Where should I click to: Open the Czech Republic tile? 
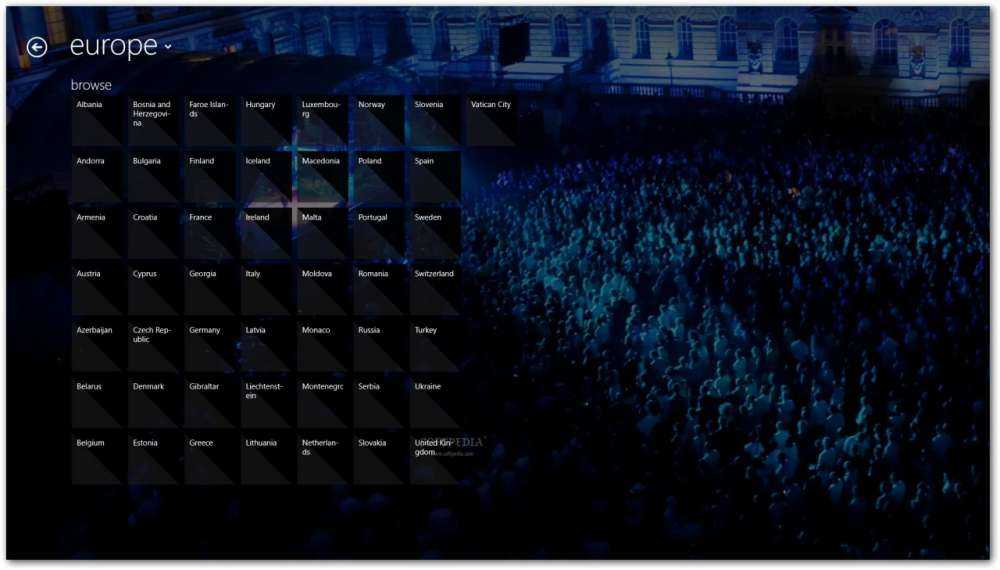click(153, 347)
